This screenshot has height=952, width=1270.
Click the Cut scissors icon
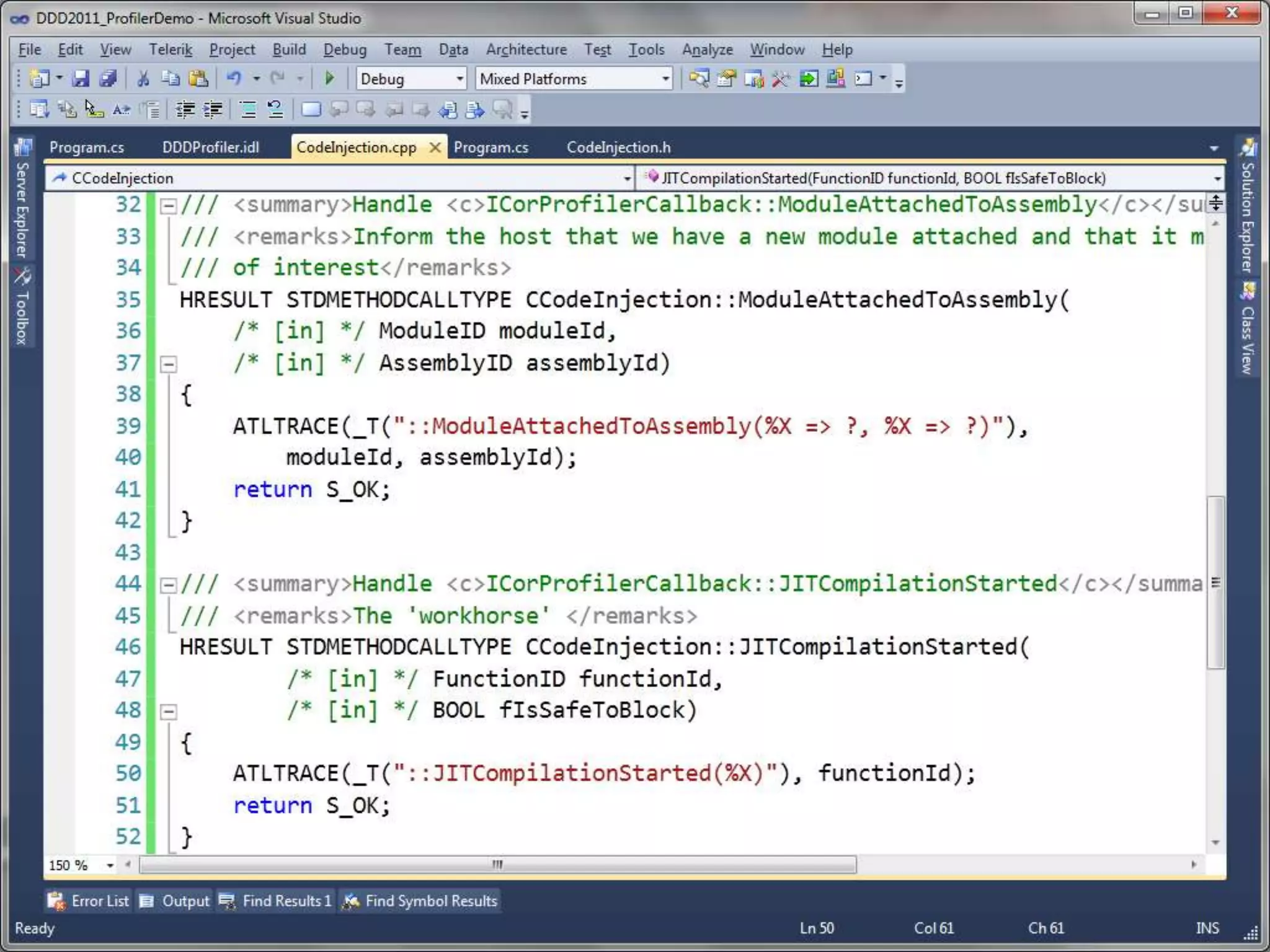143,79
